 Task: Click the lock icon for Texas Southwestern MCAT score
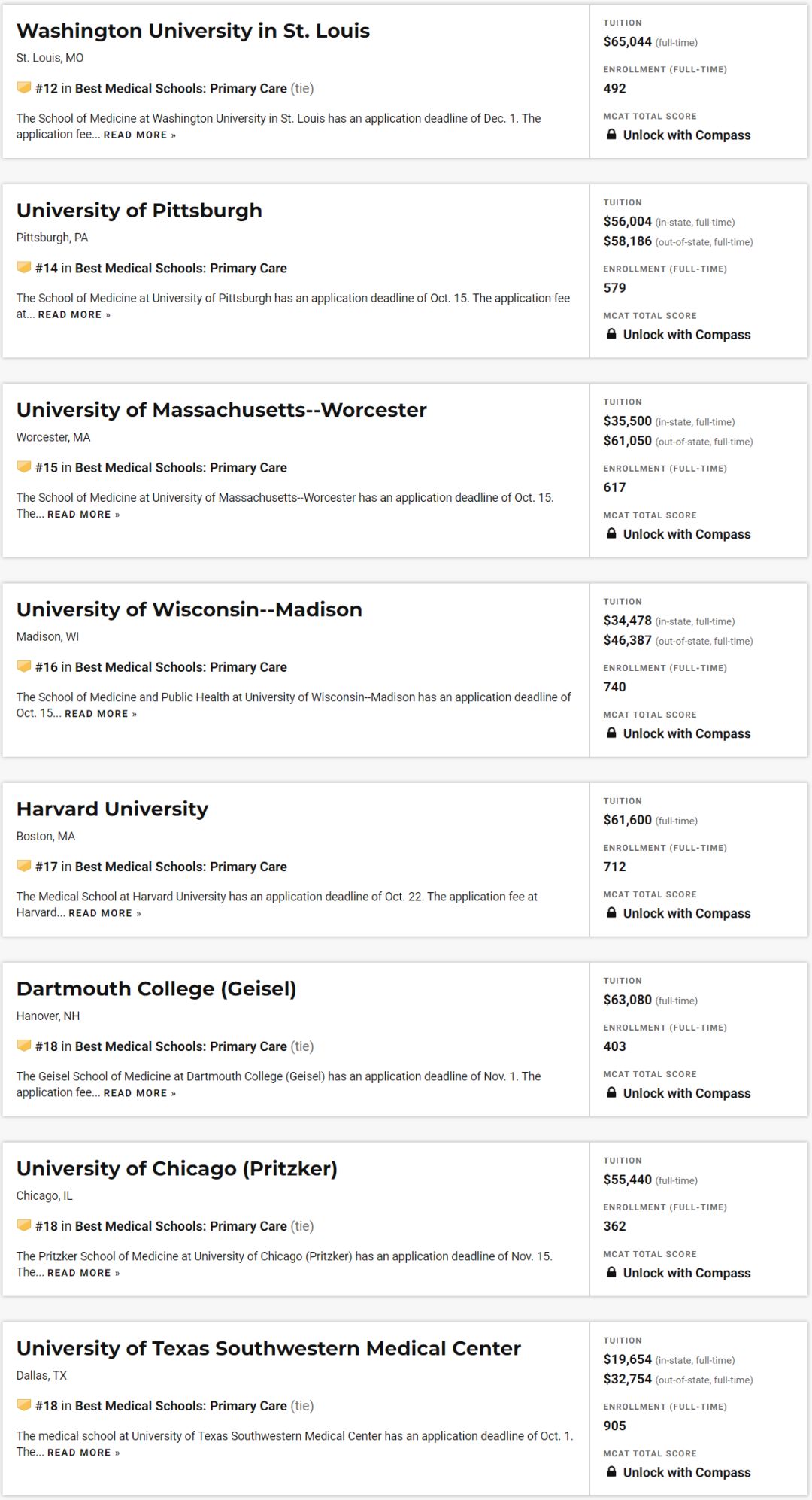click(611, 1471)
